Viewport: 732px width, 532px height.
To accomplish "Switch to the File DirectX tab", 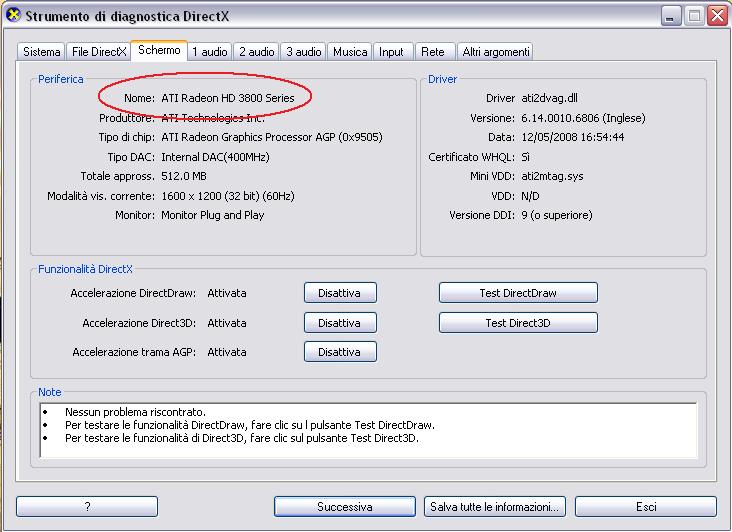I will (x=99, y=52).
